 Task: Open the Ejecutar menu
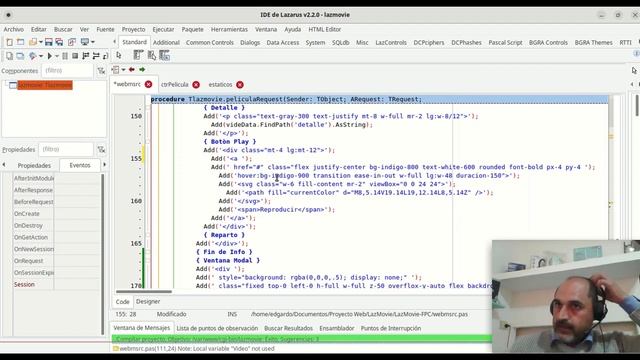pyautogui.click(x=163, y=29)
